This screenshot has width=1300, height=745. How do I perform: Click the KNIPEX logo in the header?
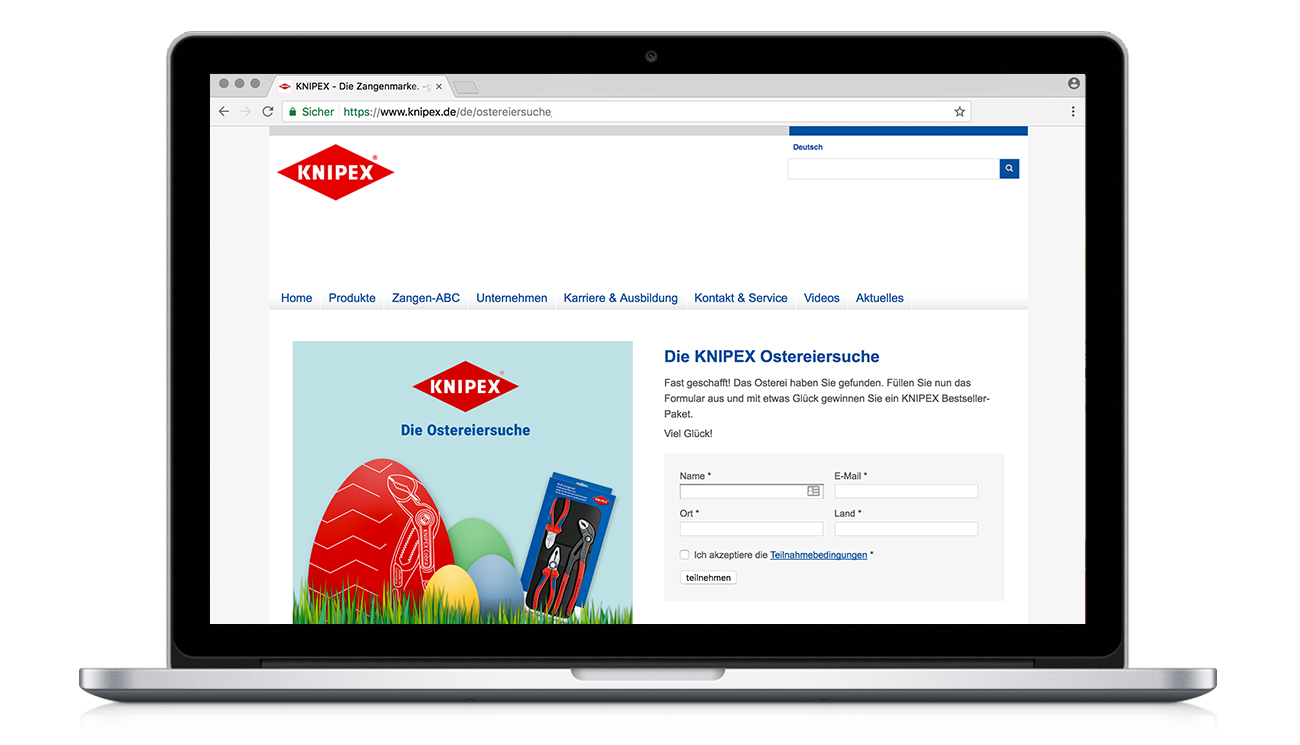click(336, 172)
